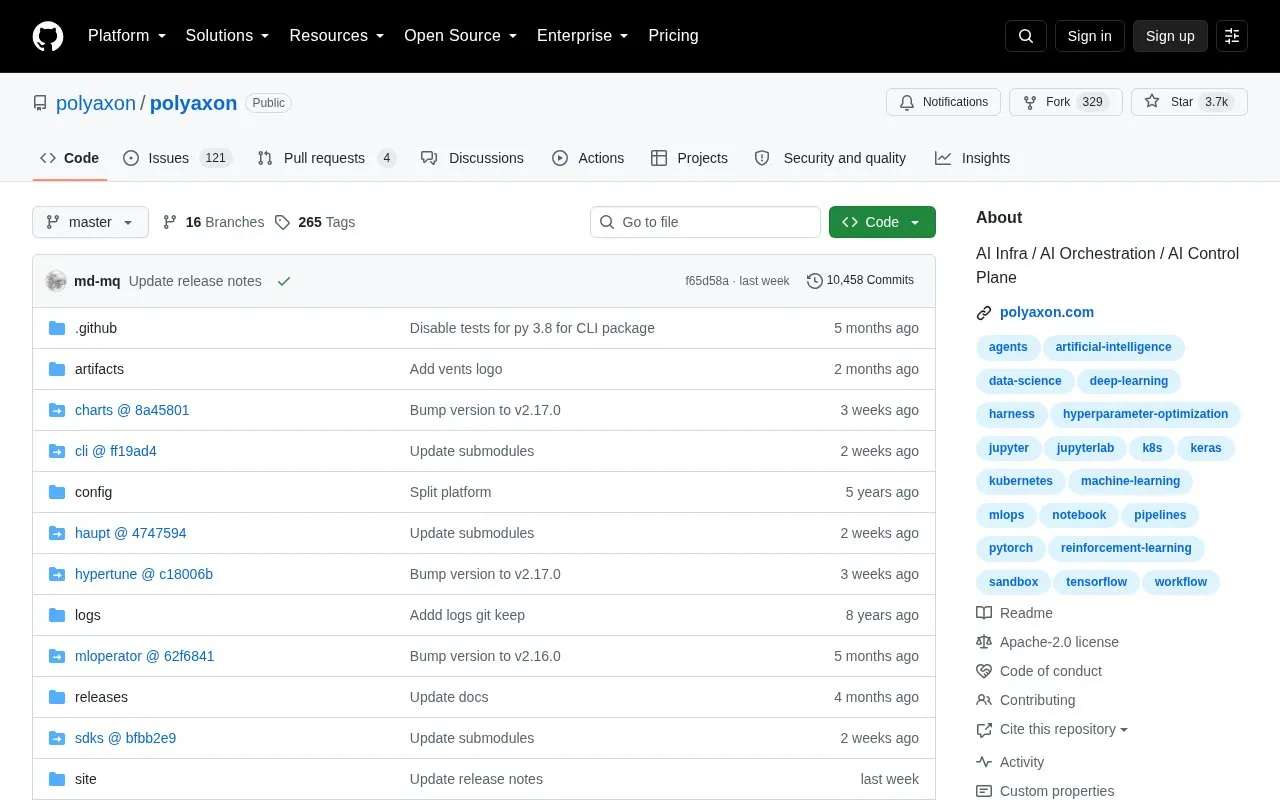Expand the green Code dropdown
1280x800 pixels.
882,222
